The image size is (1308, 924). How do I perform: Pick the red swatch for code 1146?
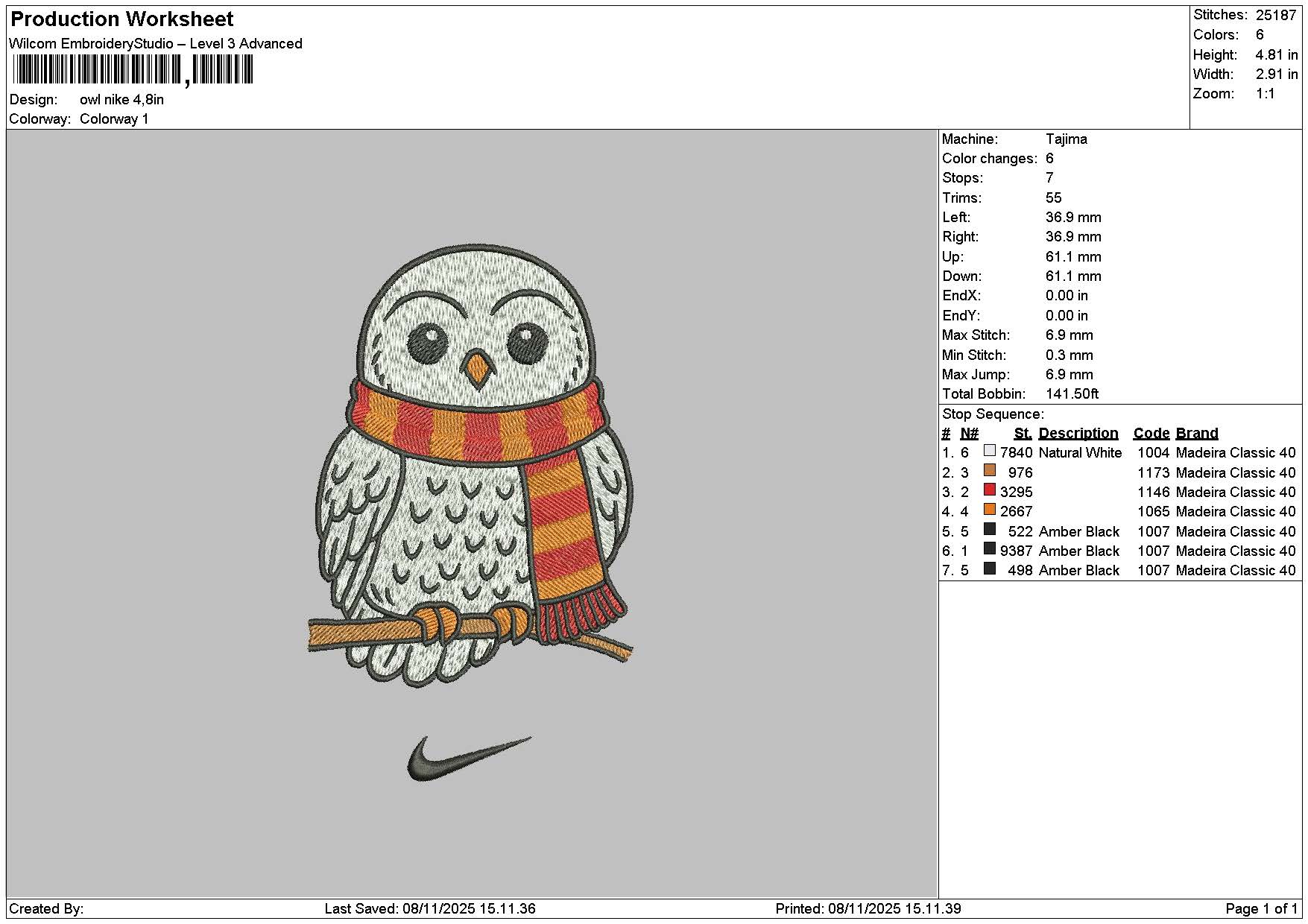click(990, 490)
